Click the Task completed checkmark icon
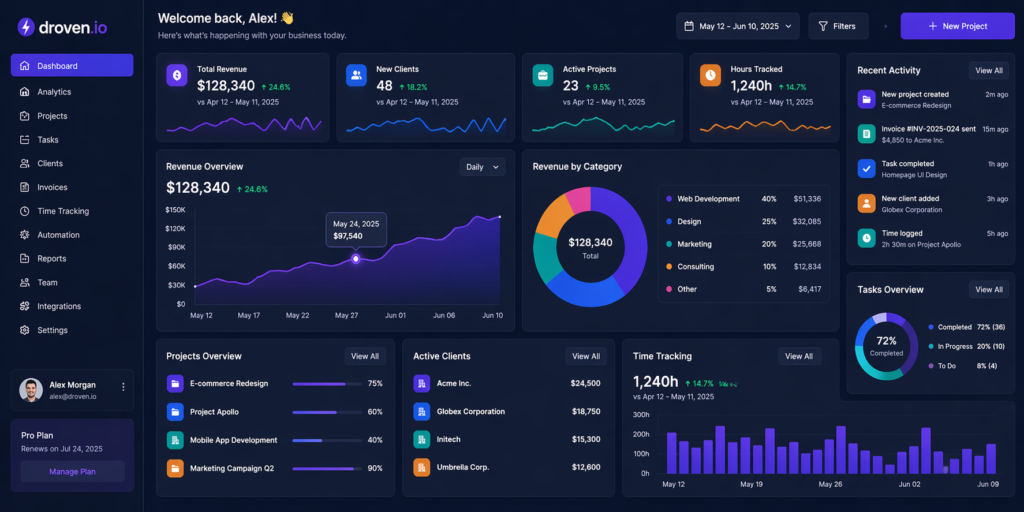This screenshot has width=1024, height=512. click(866, 168)
